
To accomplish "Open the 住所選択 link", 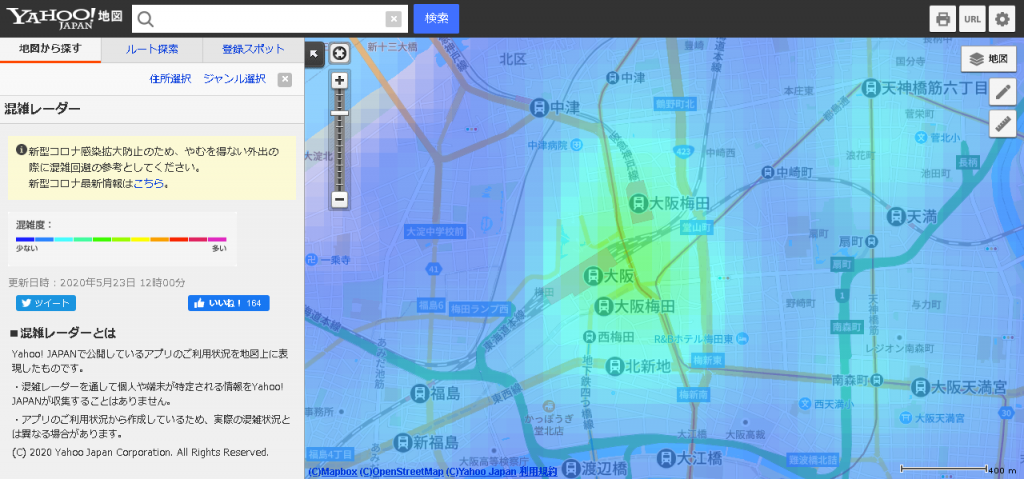I will pos(170,79).
